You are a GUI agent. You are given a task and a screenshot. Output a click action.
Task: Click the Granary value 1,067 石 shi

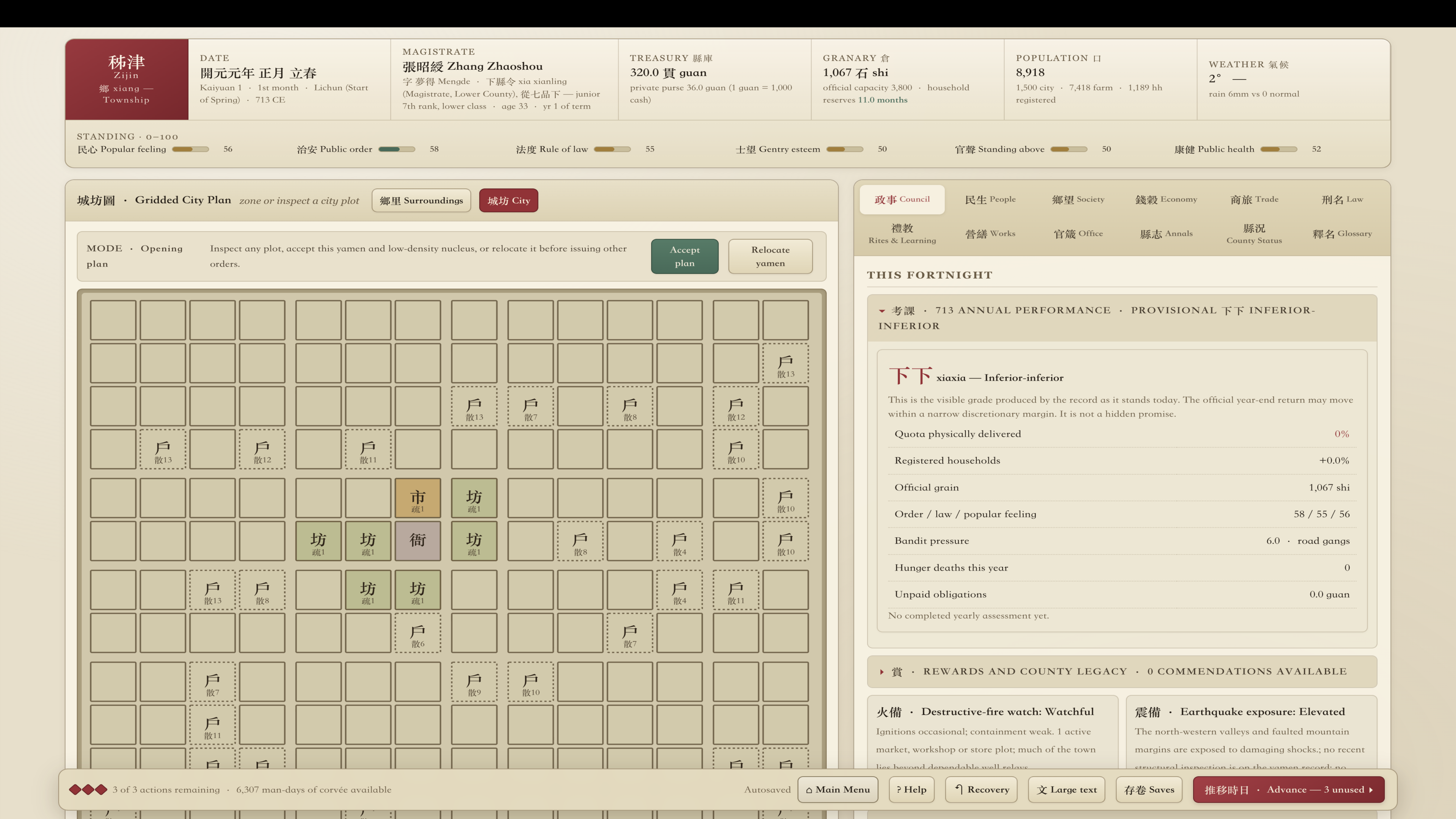pyautogui.click(x=855, y=73)
